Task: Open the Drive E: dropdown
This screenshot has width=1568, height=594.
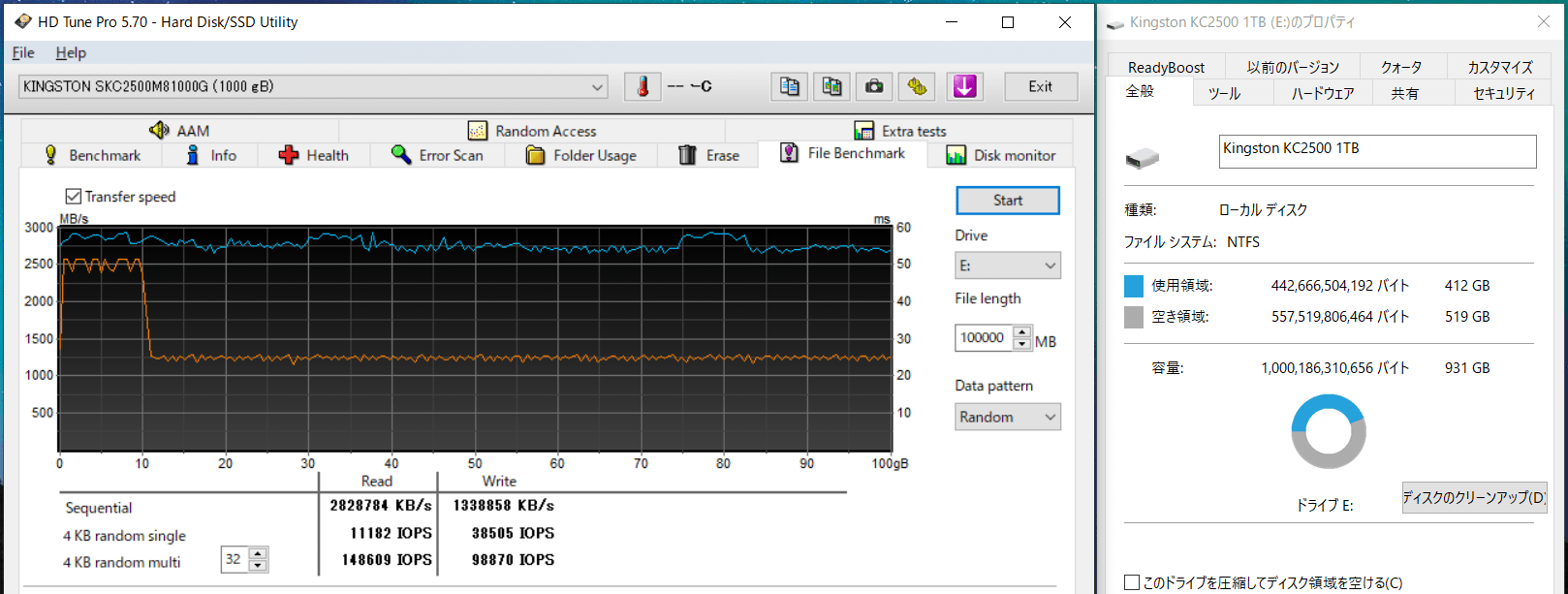Action: pos(1008,266)
